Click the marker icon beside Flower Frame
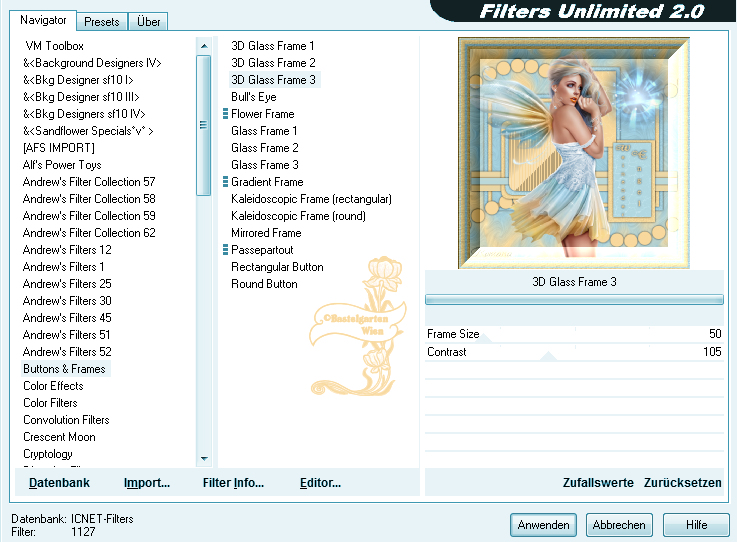This screenshot has width=737, height=542. [226, 114]
